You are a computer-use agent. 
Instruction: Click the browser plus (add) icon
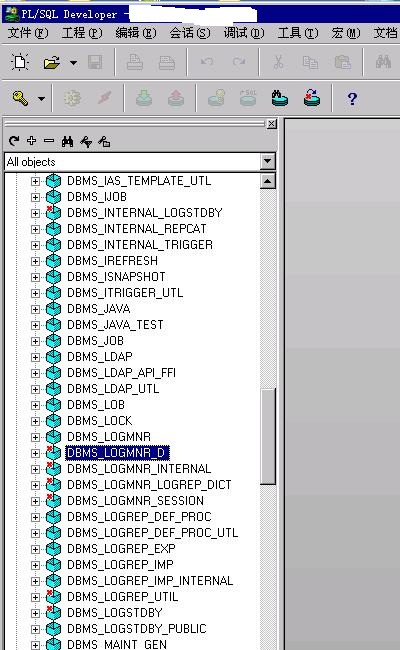(32, 141)
